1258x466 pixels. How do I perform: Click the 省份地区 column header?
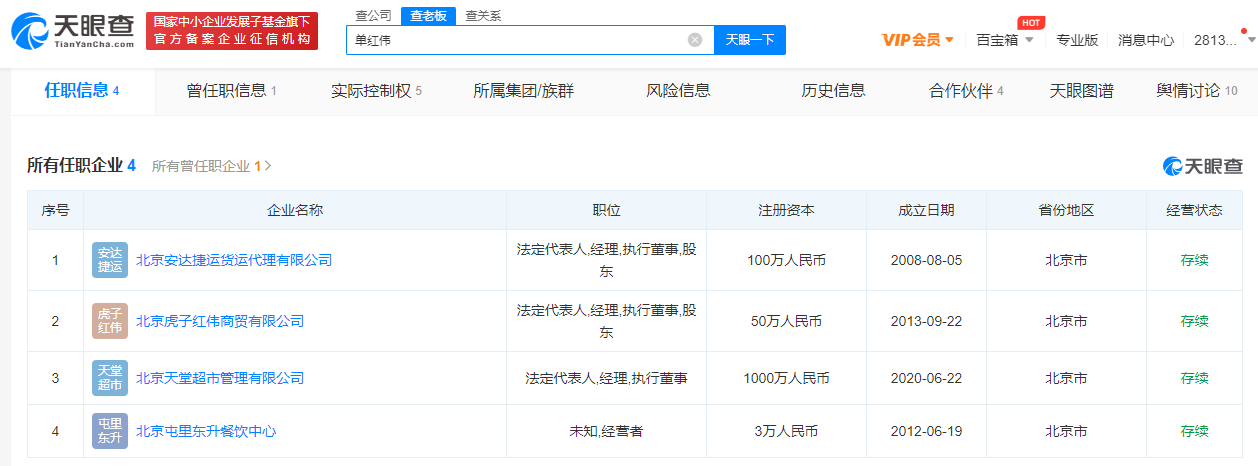click(x=1066, y=210)
